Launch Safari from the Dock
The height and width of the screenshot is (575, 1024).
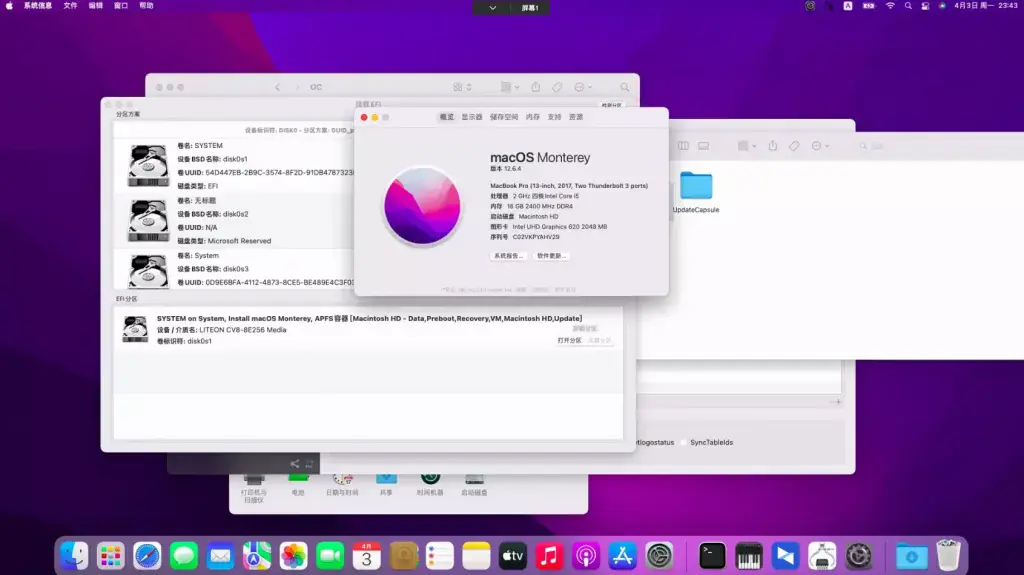tap(147, 556)
